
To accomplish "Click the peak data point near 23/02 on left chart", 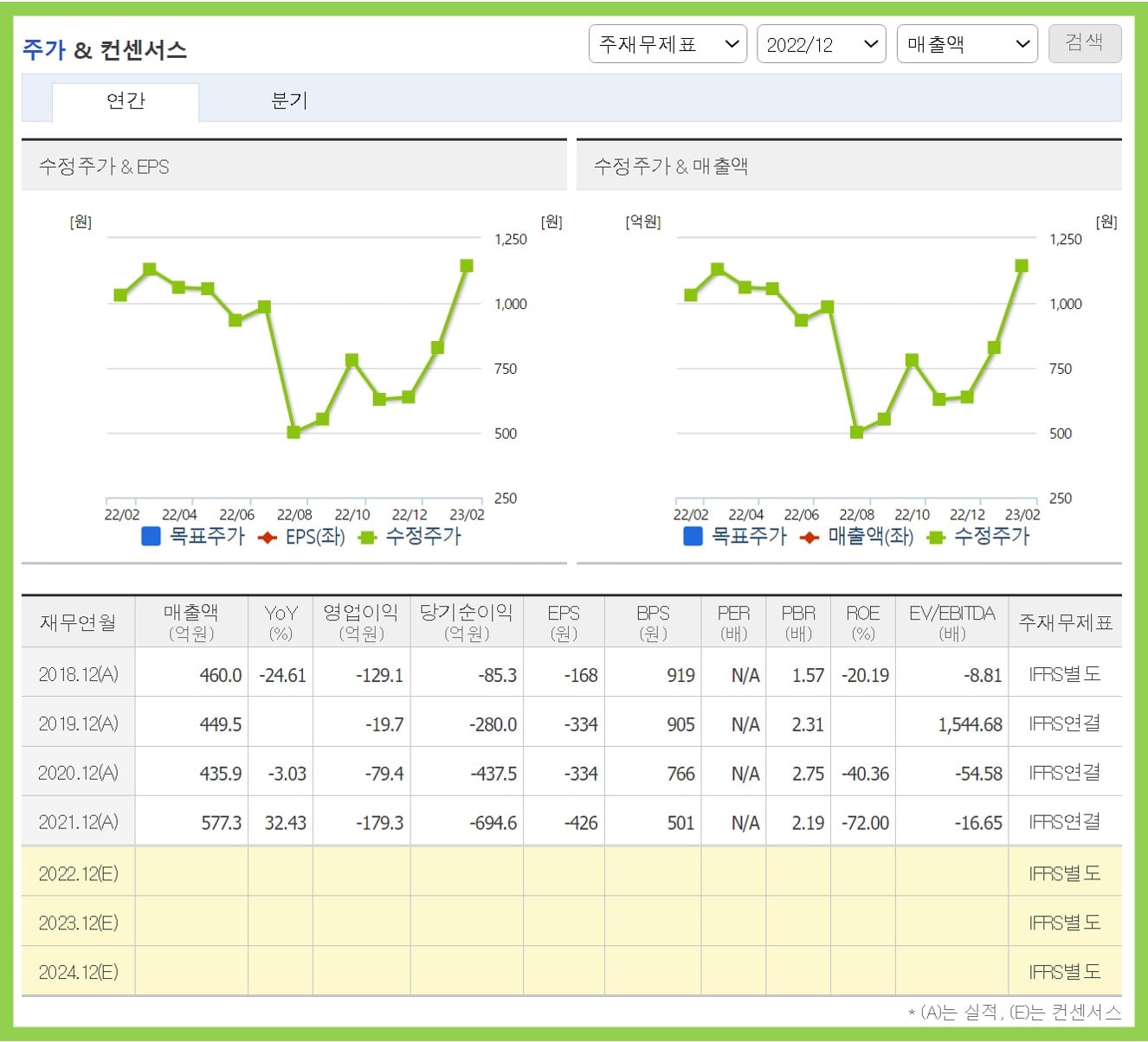I will [466, 266].
